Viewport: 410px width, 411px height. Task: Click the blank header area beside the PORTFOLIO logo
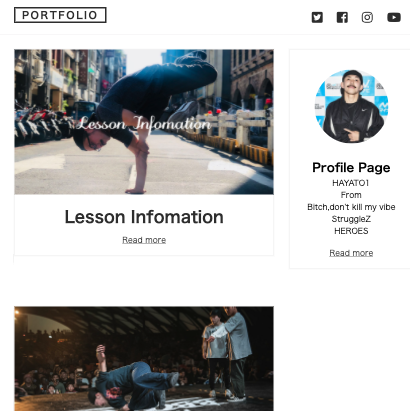click(x=207, y=17)
